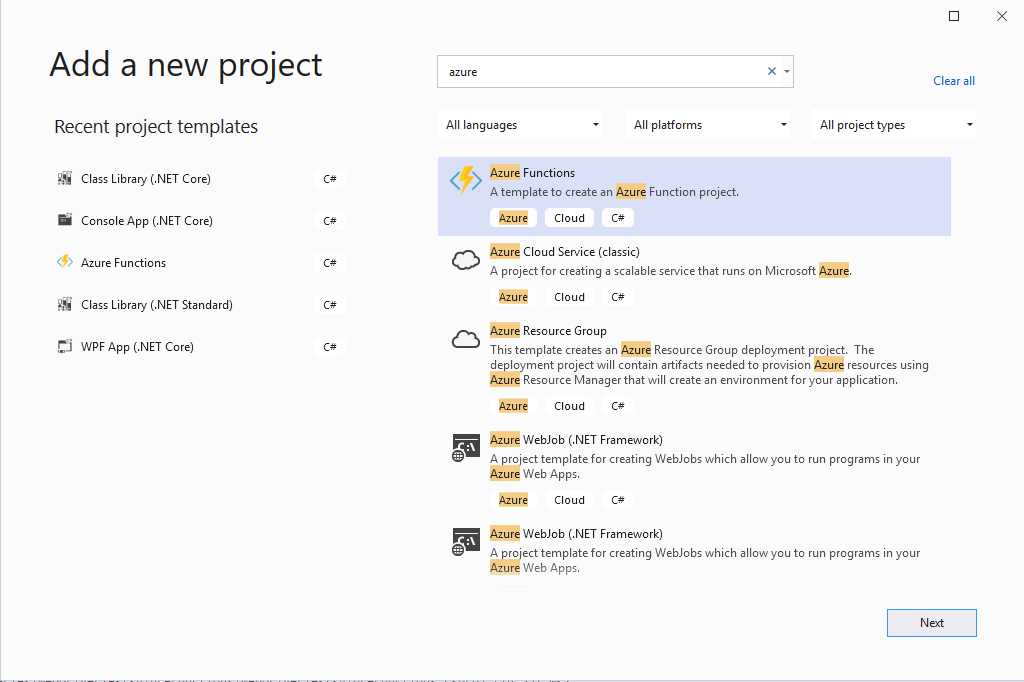The image size is (1024, 682).
Task: Maximize the Add a new project dialog
Action: tap(954, 16)
